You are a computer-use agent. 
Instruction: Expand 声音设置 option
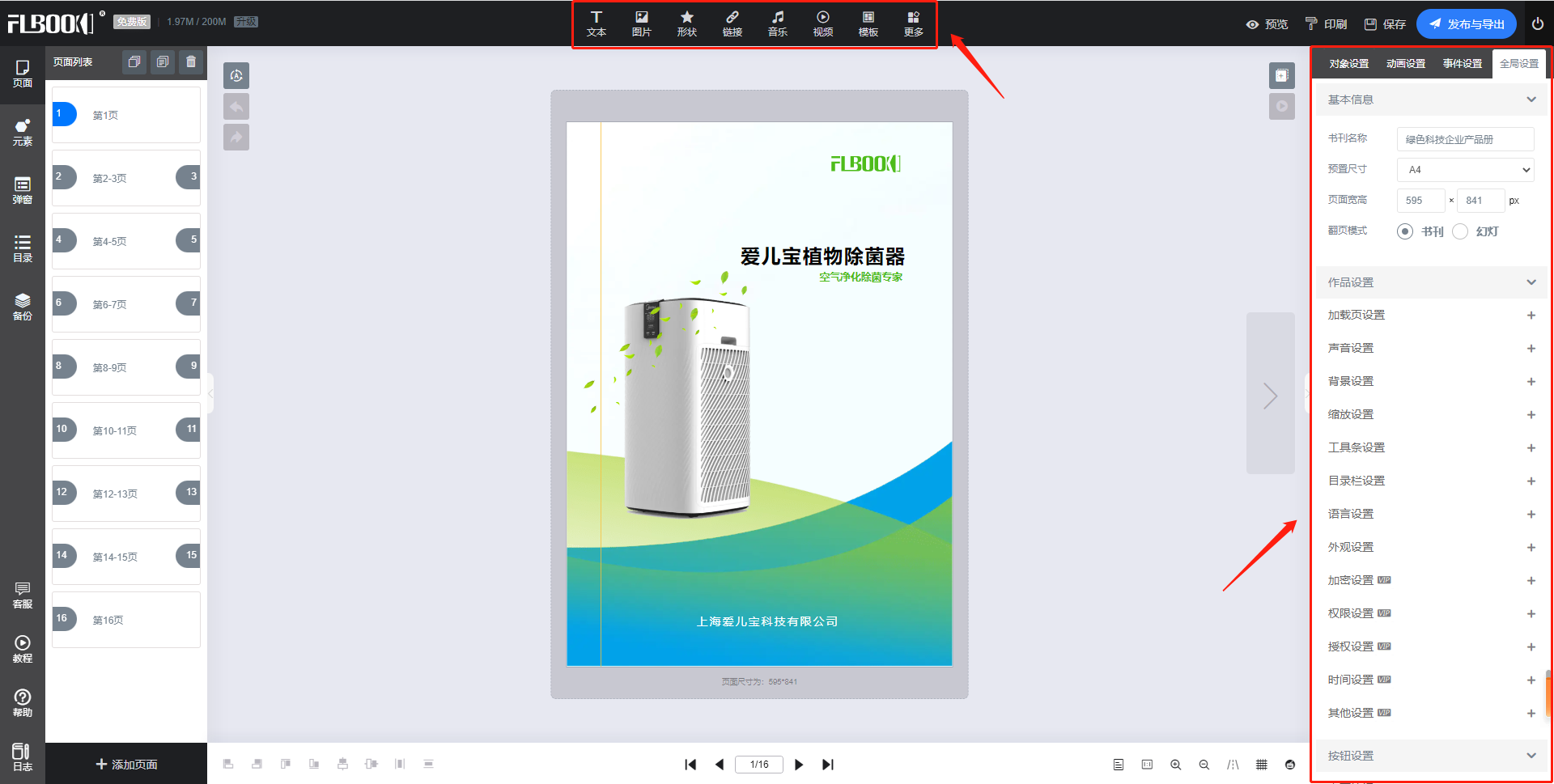(x=1531, y=349)
